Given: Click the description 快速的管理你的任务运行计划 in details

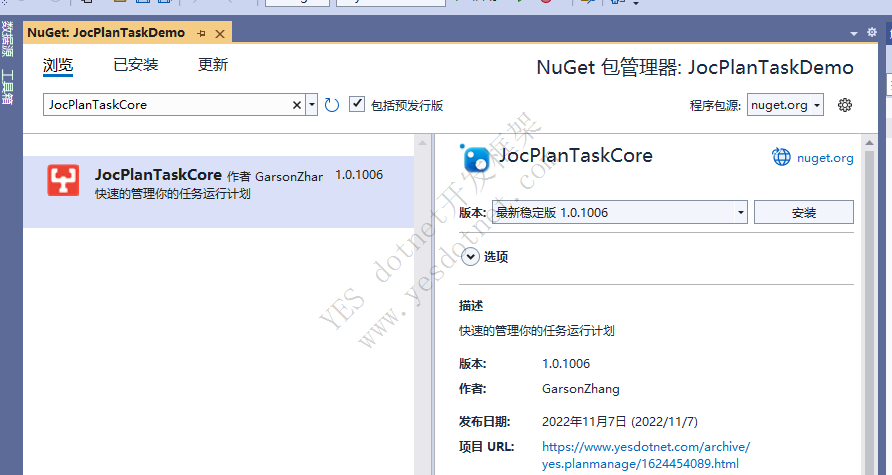Looking at the screenshot, I should [536, 331].
